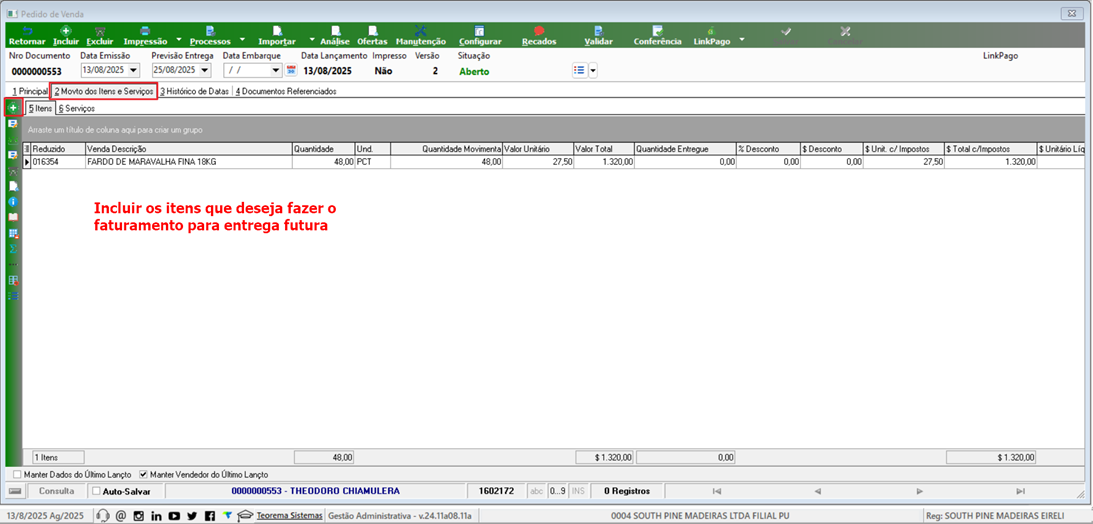Click the Validar toolbar icon

[x=598, y=36]
